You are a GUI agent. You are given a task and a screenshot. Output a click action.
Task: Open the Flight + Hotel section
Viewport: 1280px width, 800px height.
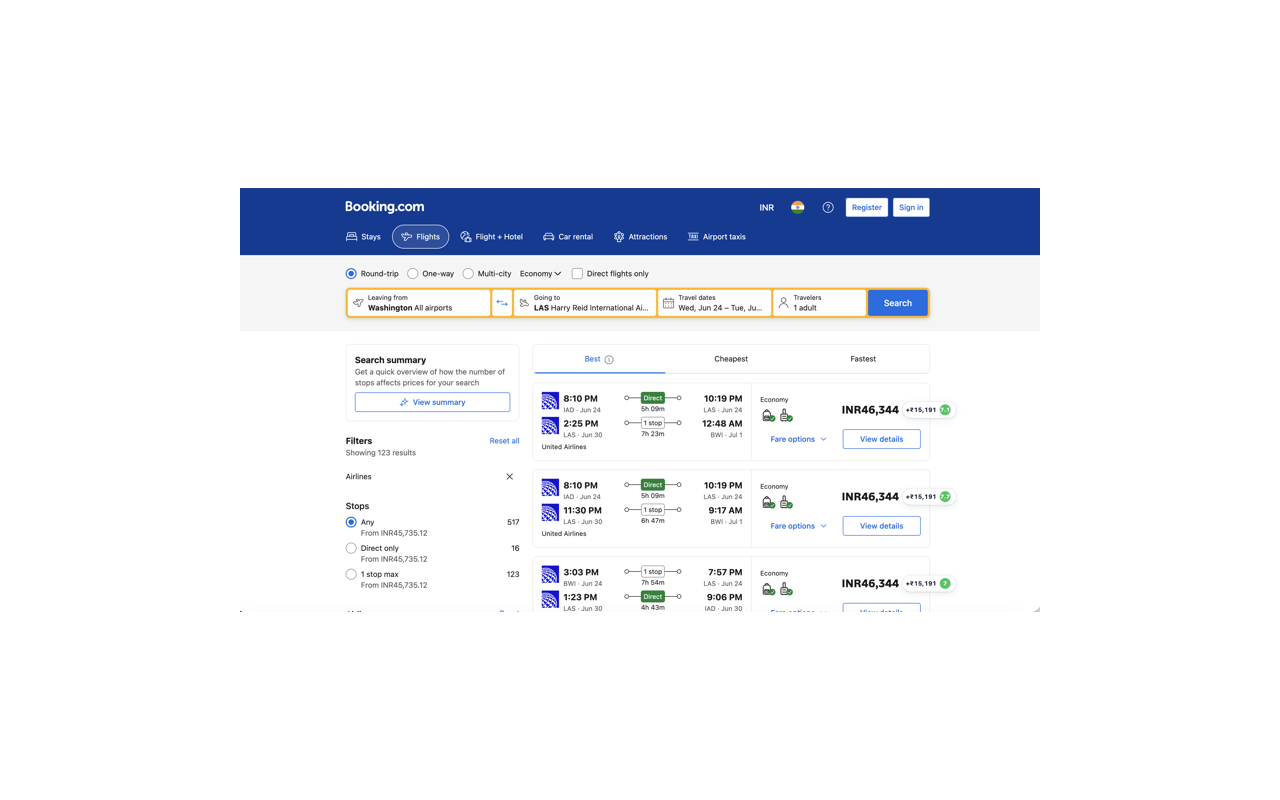coord(491,237)
